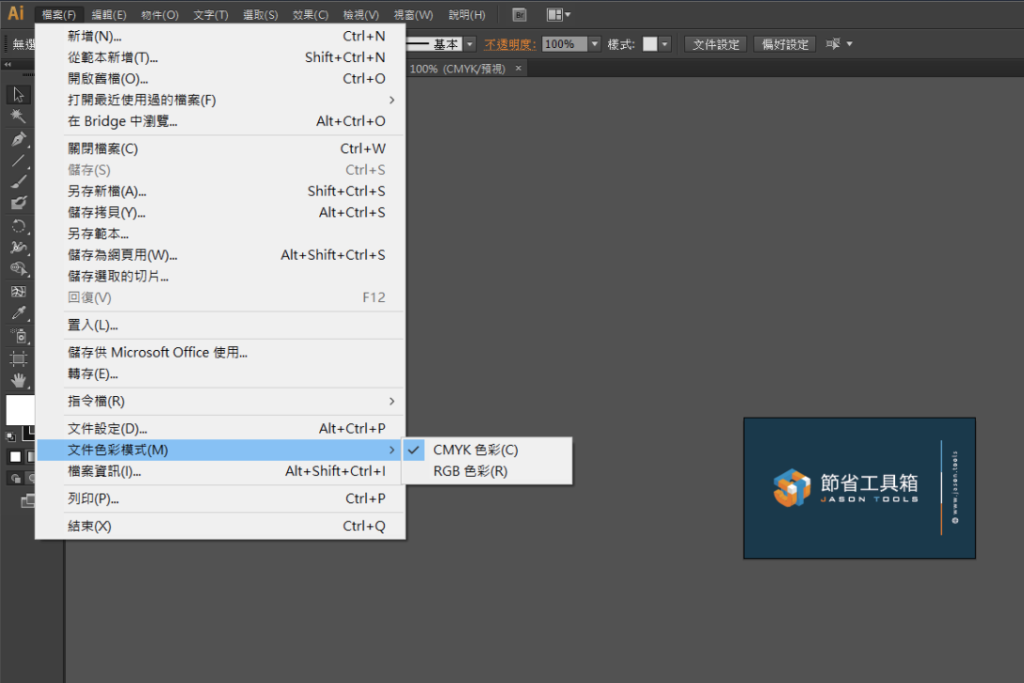Select the Line Segment tool
The image size is (1024, 683).
[x=18, y=161]
